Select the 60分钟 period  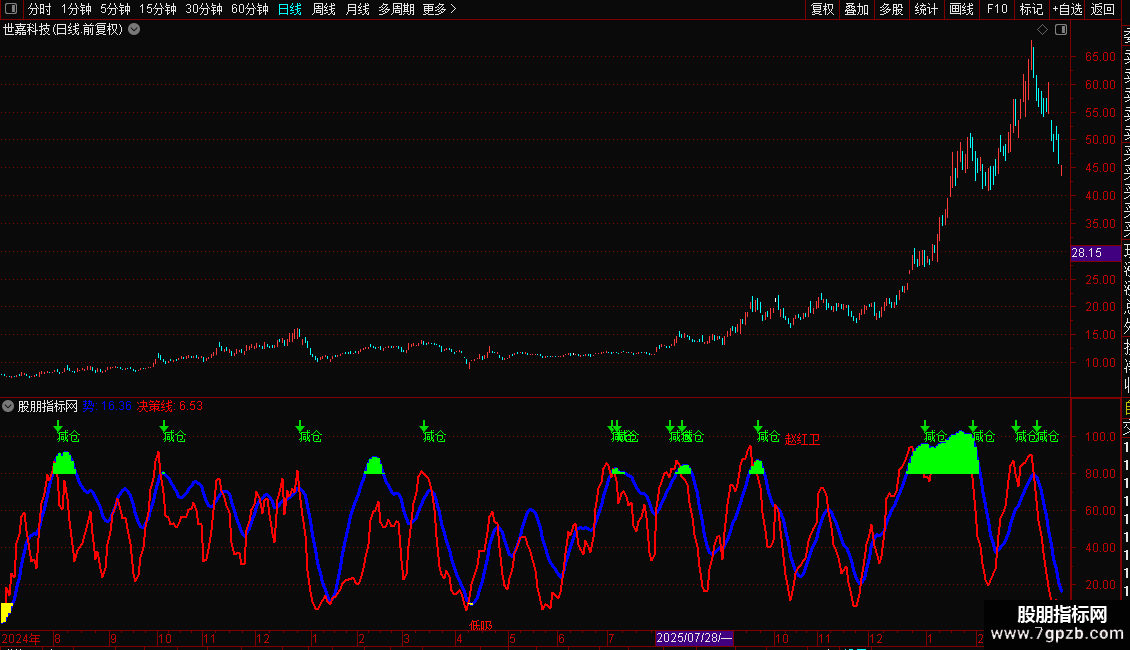click(x=250, y=10)
